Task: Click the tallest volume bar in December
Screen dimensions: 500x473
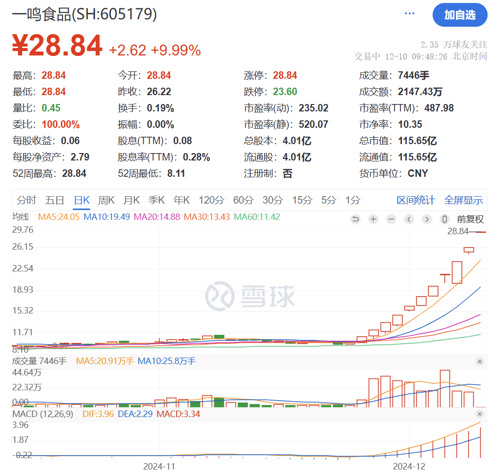Action: [445, 388]
